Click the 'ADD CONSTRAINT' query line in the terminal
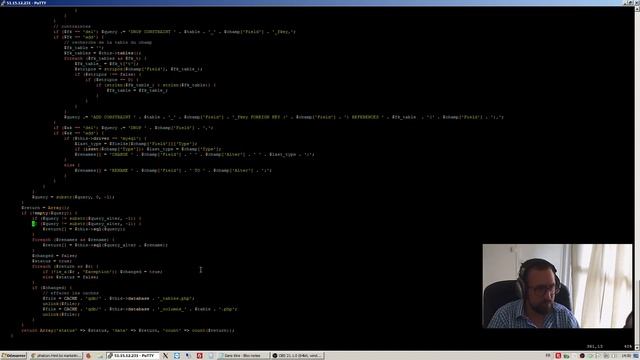 [x=284, y=117]
